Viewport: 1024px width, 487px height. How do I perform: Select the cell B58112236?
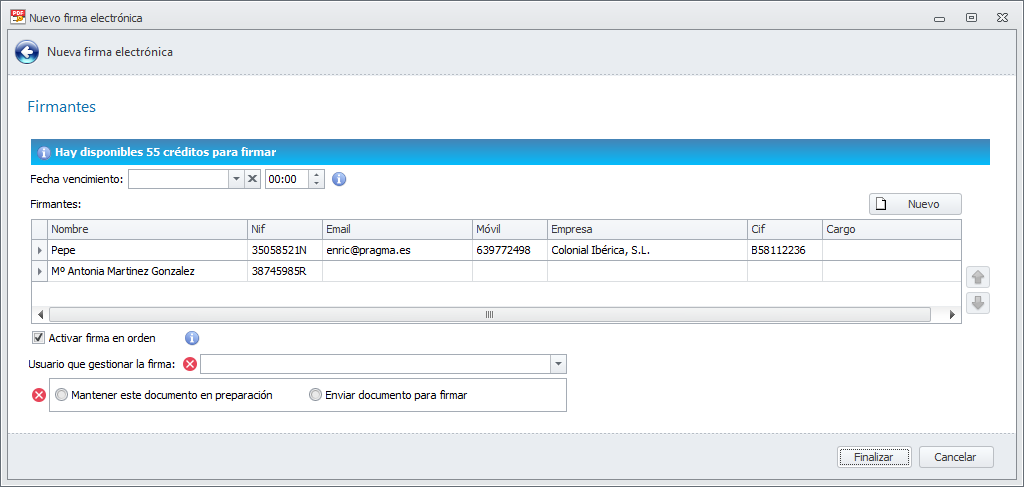click(x=785, y=250)
